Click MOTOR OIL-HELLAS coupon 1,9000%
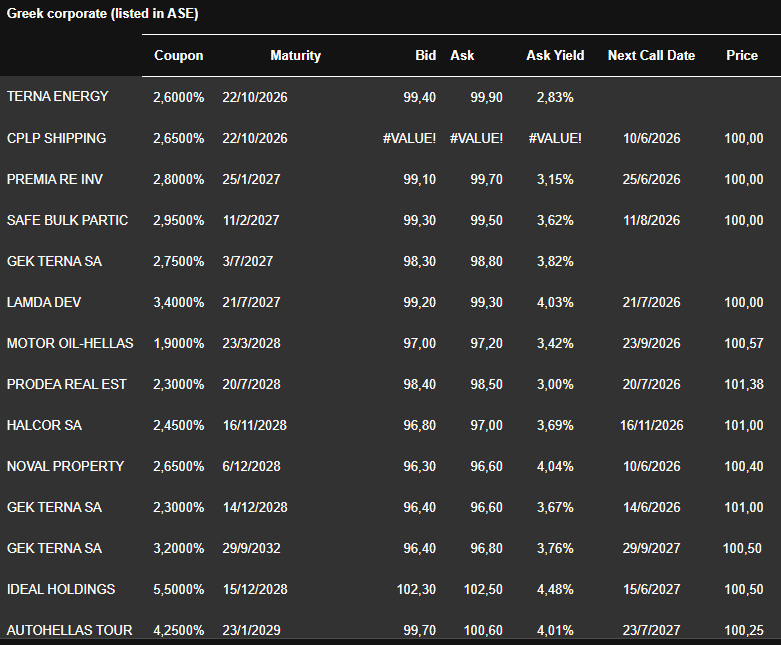 click(x=178, y=343)
